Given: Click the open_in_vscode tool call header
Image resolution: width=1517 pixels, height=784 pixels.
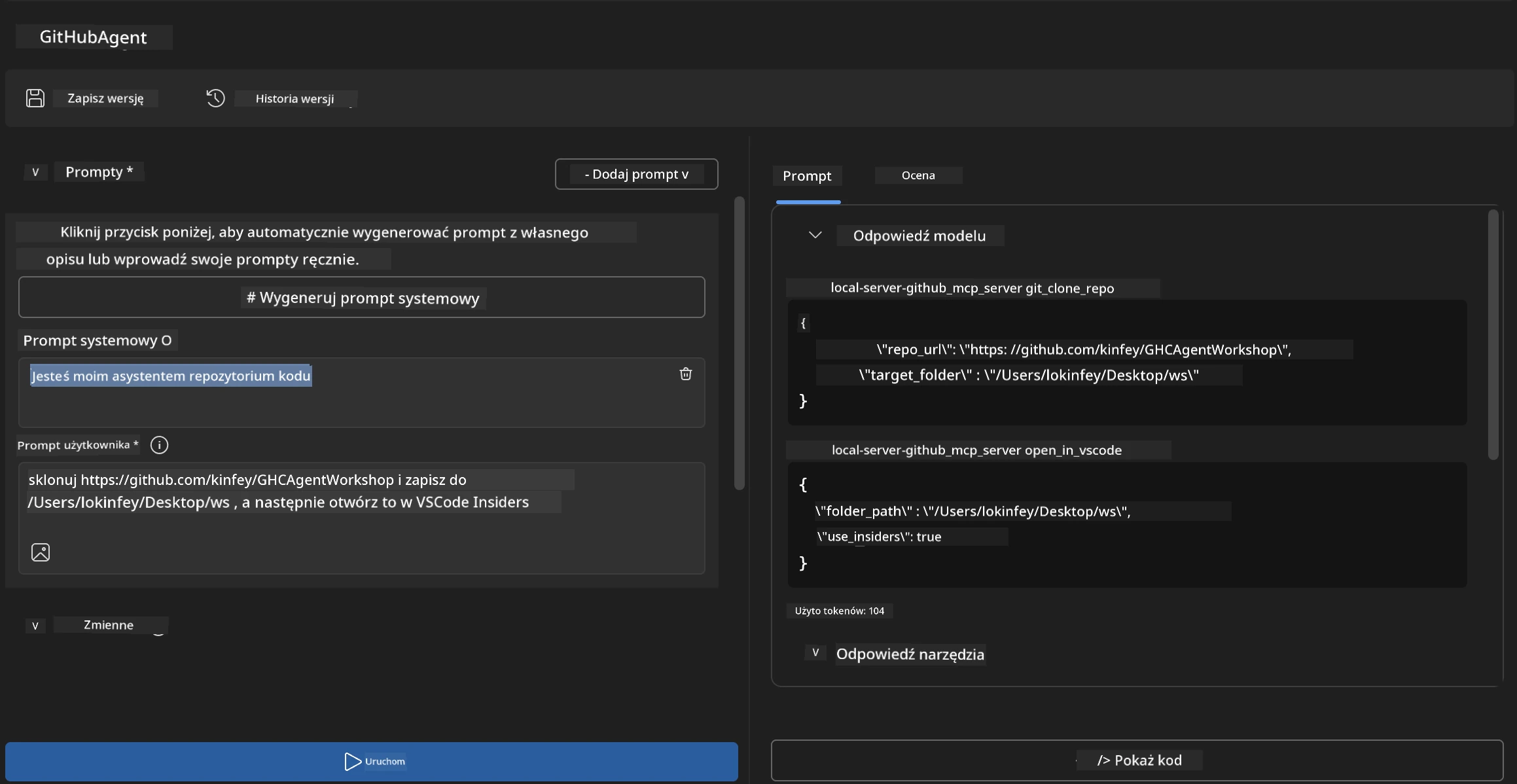Looking at the screenshot, I should pos(976,450).
